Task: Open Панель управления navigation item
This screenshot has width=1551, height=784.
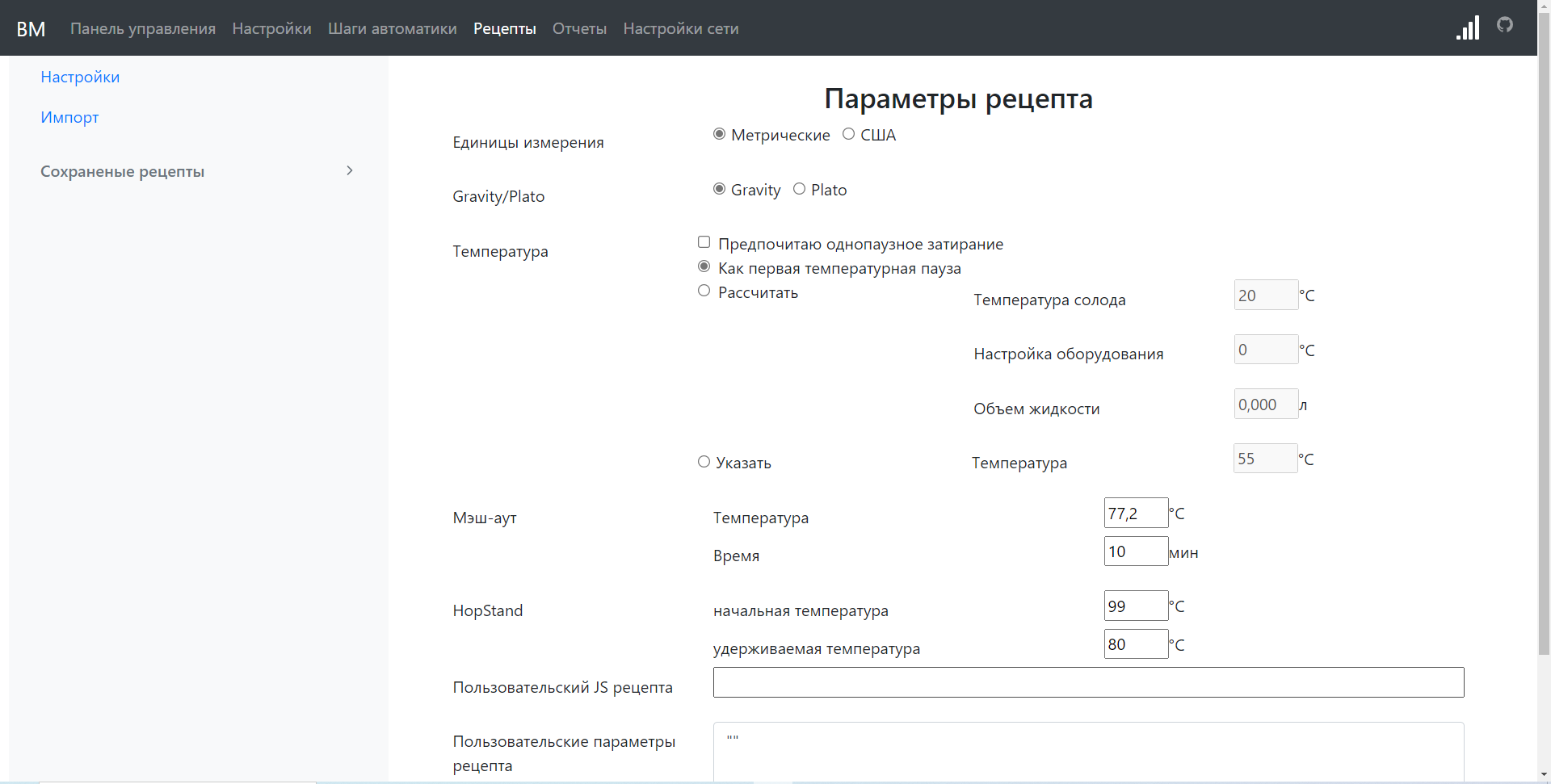Action: (x=143, y=28)
